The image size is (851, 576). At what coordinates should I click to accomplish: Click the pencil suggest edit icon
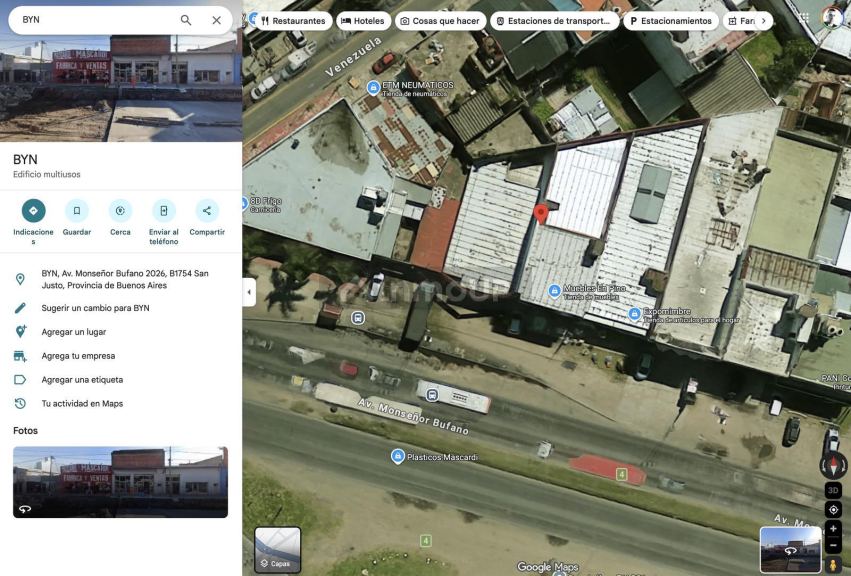point(20,308)
